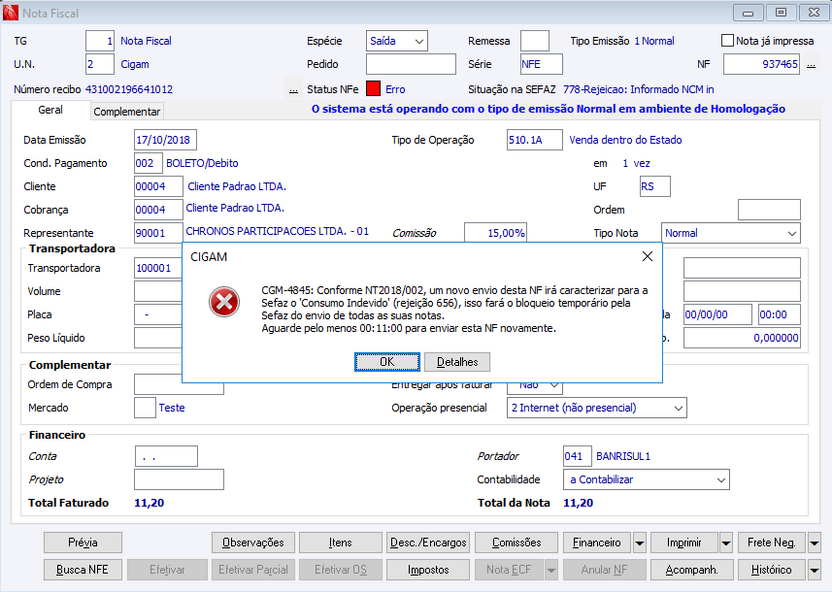Maximize the Nota Fiscal window
The height and width of the screenshot is (592, 832).
781,13
